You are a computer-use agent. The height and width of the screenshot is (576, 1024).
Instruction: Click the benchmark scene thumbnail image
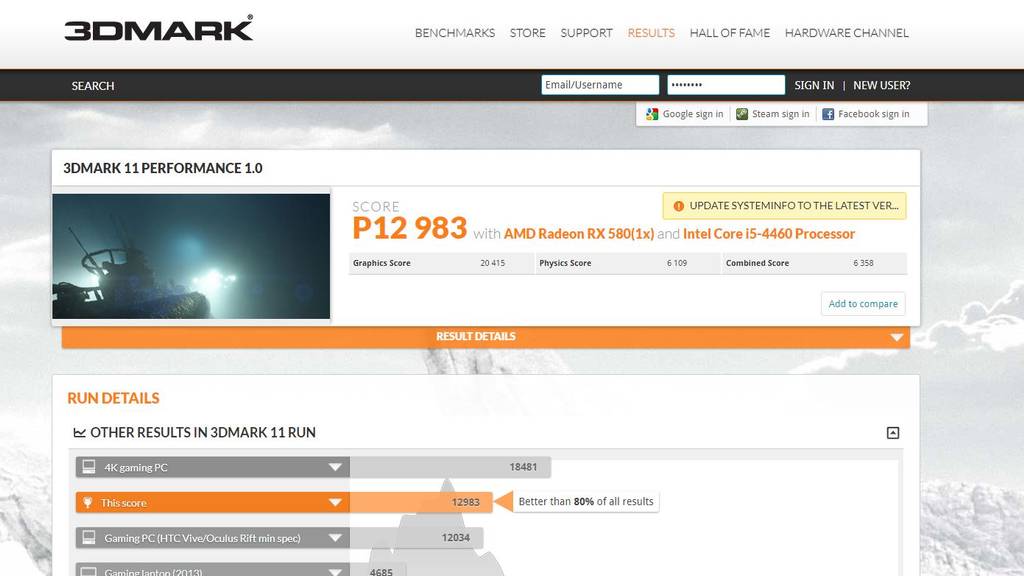point(191,256)
